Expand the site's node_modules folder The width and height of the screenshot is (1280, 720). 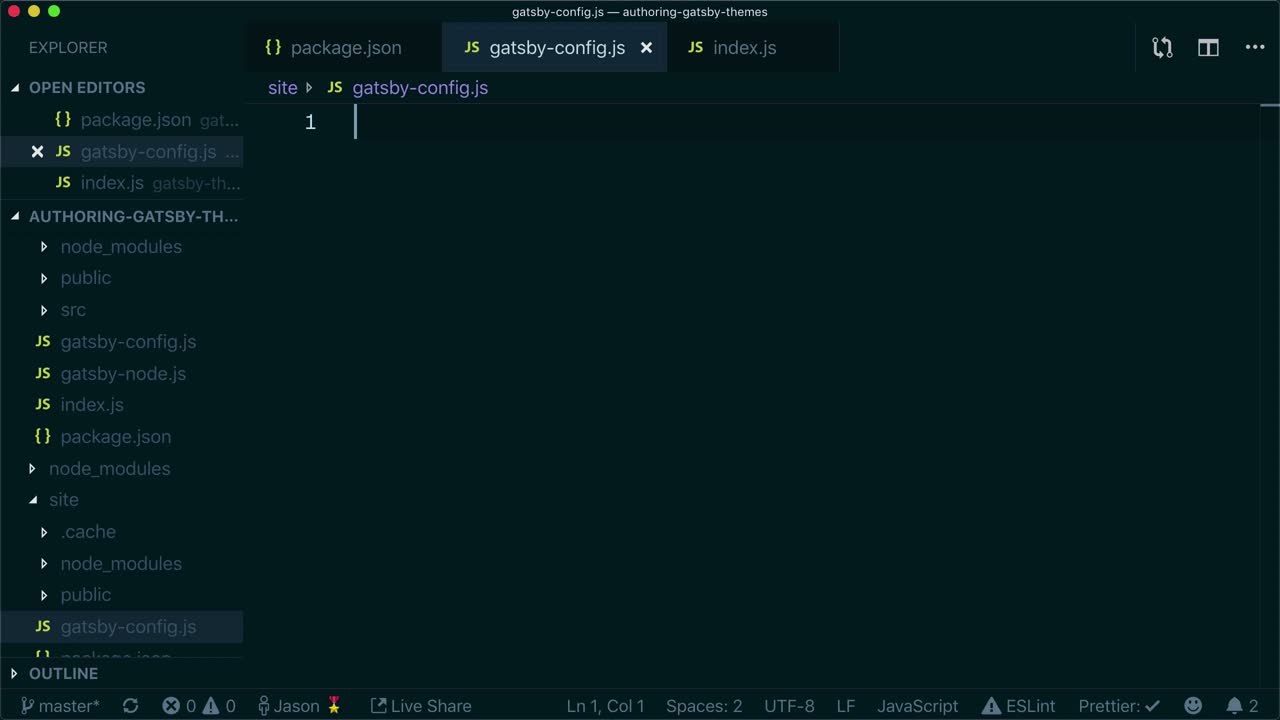click(121, 563)
